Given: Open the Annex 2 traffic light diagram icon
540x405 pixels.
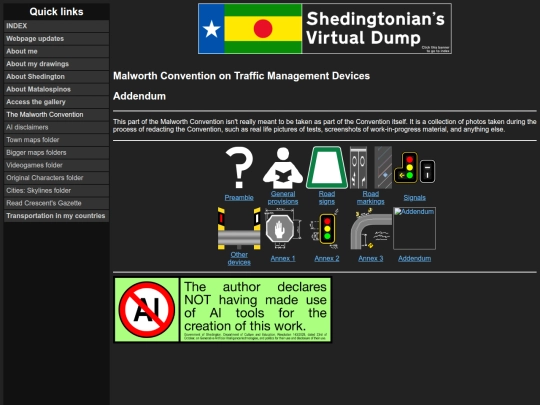Looking at the screenshot, I should (x=326, y=228).
